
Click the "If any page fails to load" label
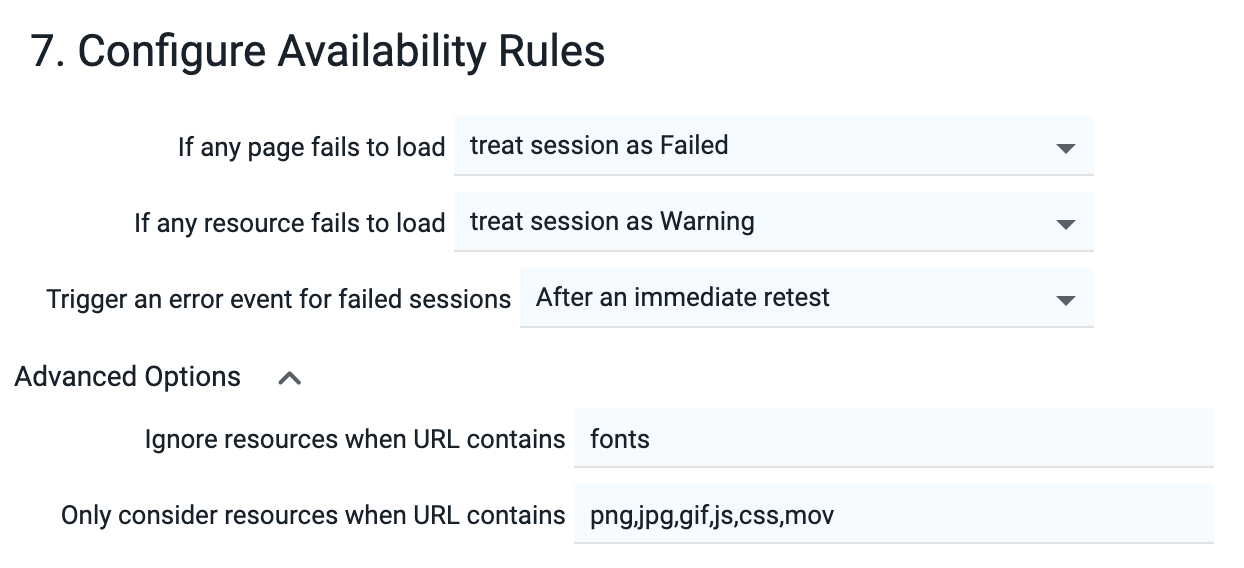point(311,147)
